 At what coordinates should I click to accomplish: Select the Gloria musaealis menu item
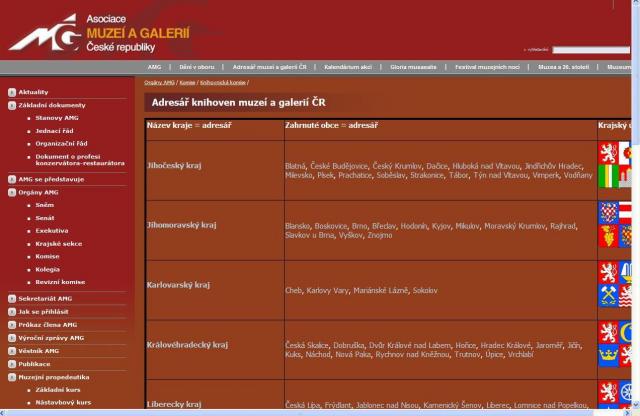point(413,67)
